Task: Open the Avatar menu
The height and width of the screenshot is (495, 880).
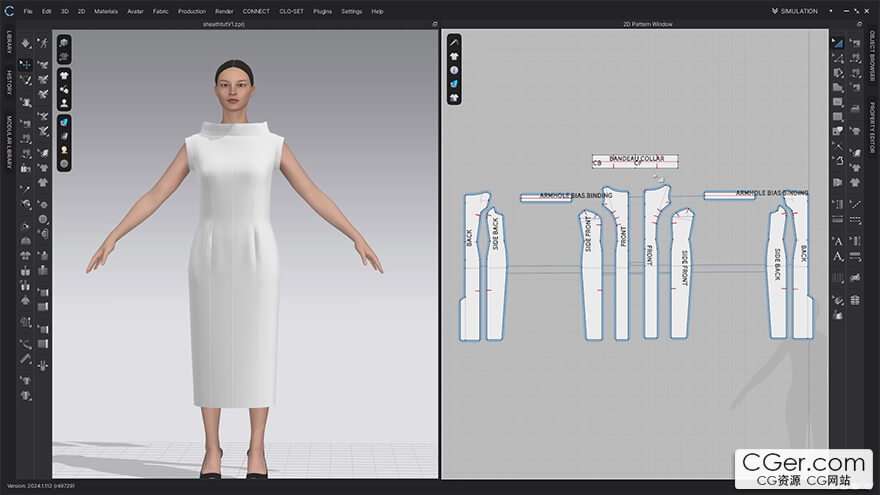Action: 135,11
